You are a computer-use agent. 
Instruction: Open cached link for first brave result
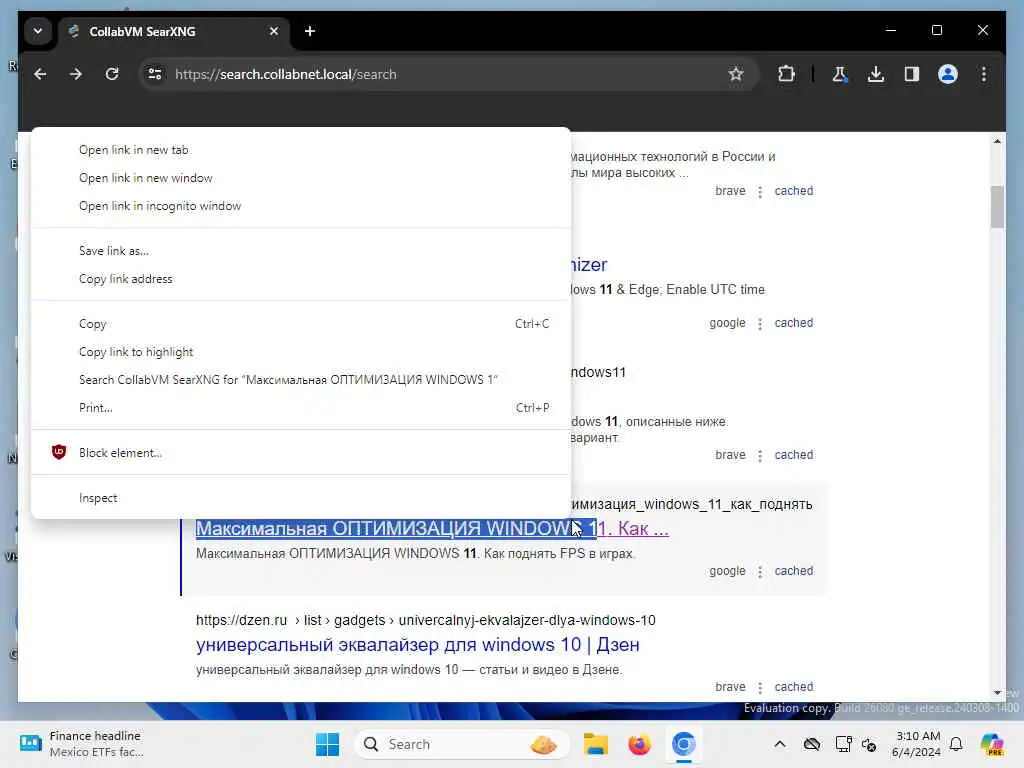(793, 191)
